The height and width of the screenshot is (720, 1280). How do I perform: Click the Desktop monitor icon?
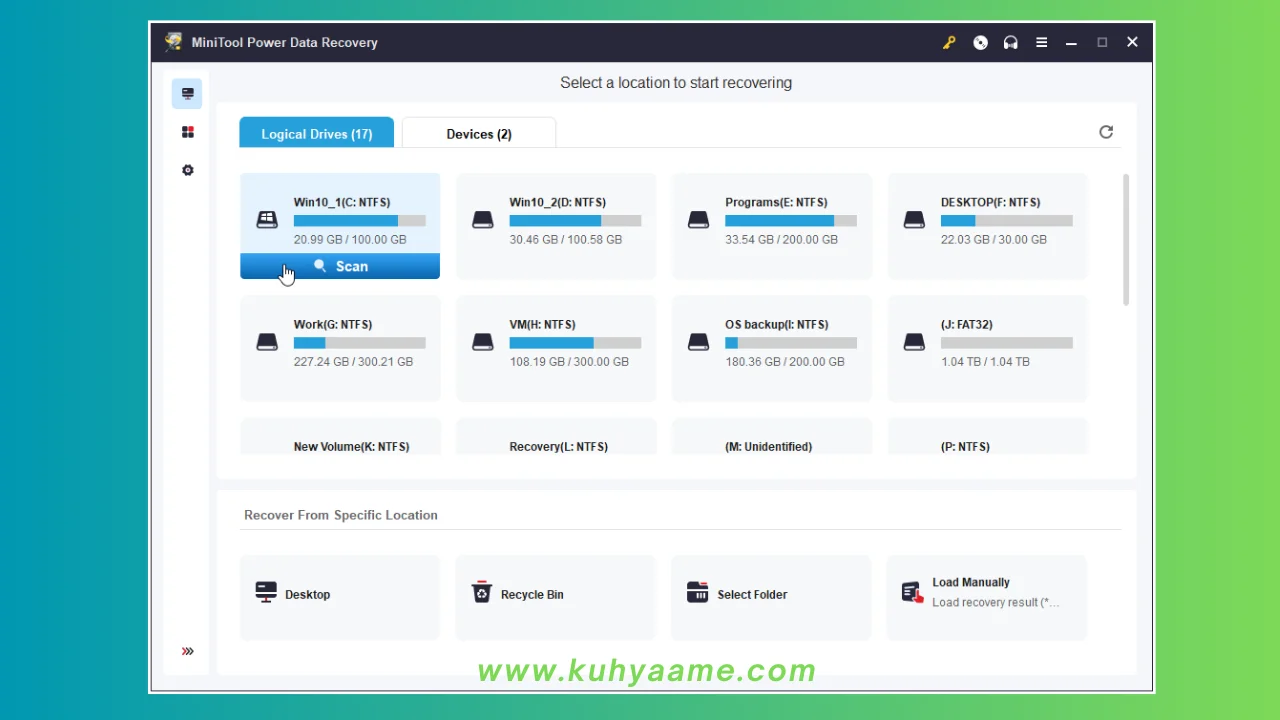pos(266,592)
